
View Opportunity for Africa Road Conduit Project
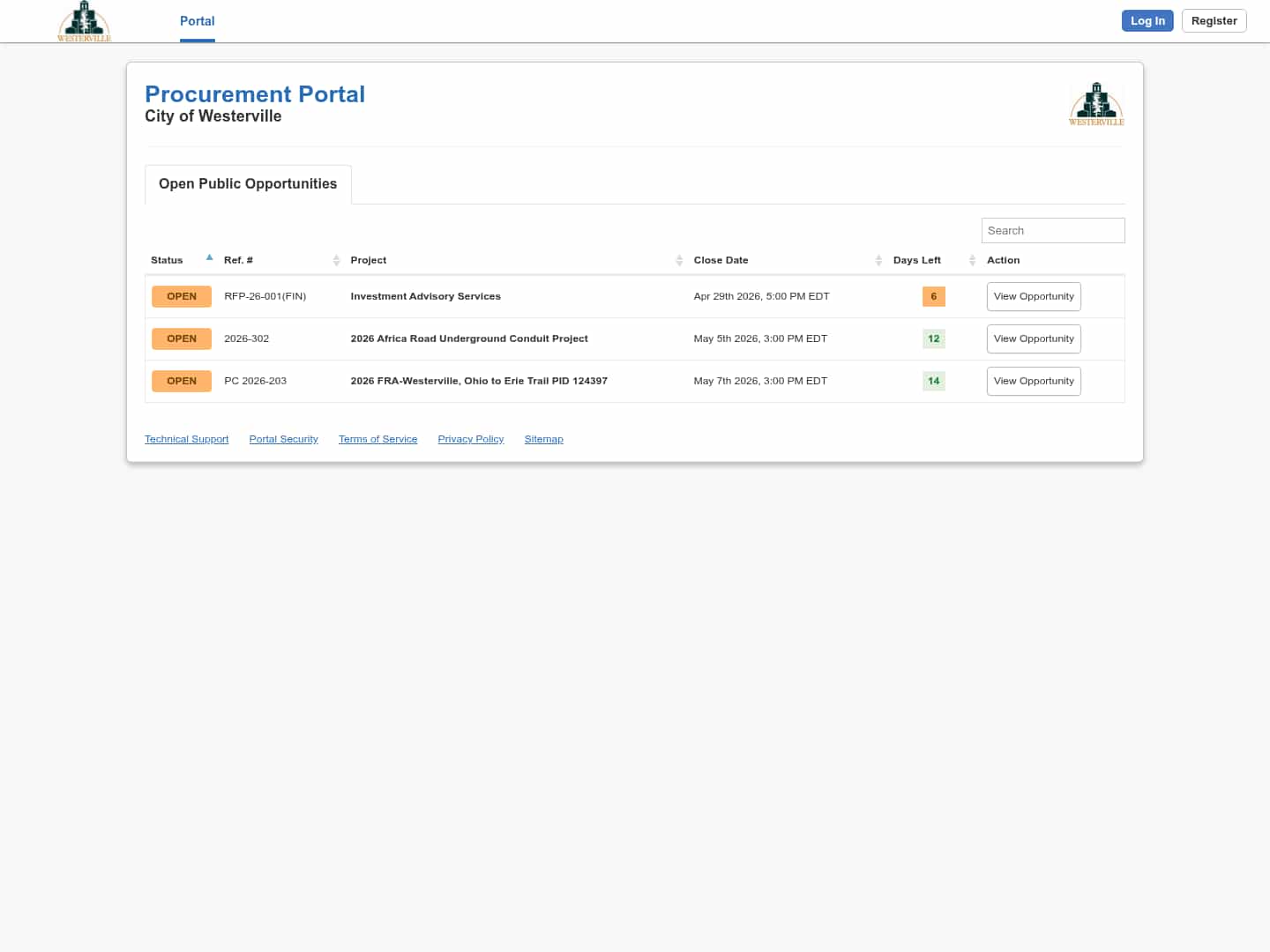click(x=1033, y=339)
